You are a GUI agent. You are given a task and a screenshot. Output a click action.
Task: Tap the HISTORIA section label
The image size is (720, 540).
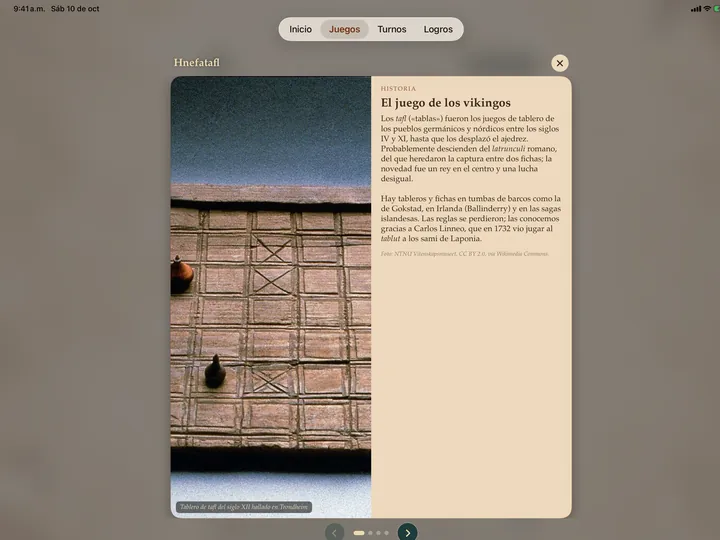coord(398,89)
